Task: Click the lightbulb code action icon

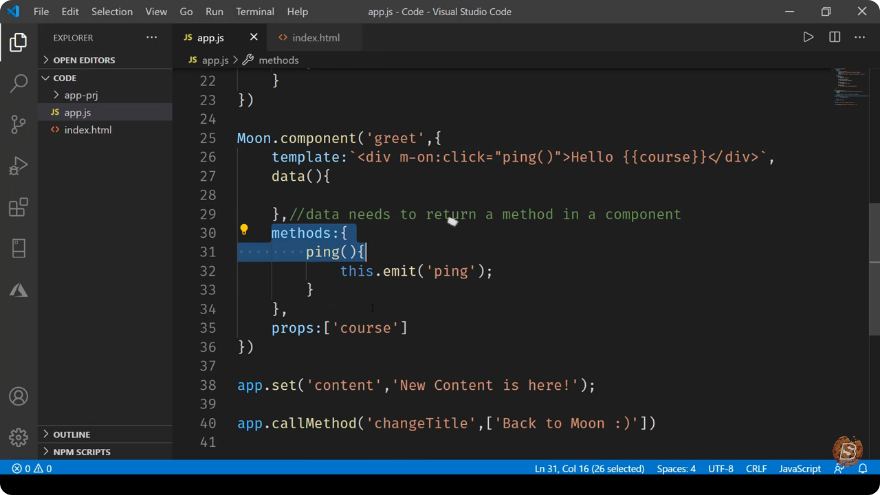Action: (x=244, y=229)
